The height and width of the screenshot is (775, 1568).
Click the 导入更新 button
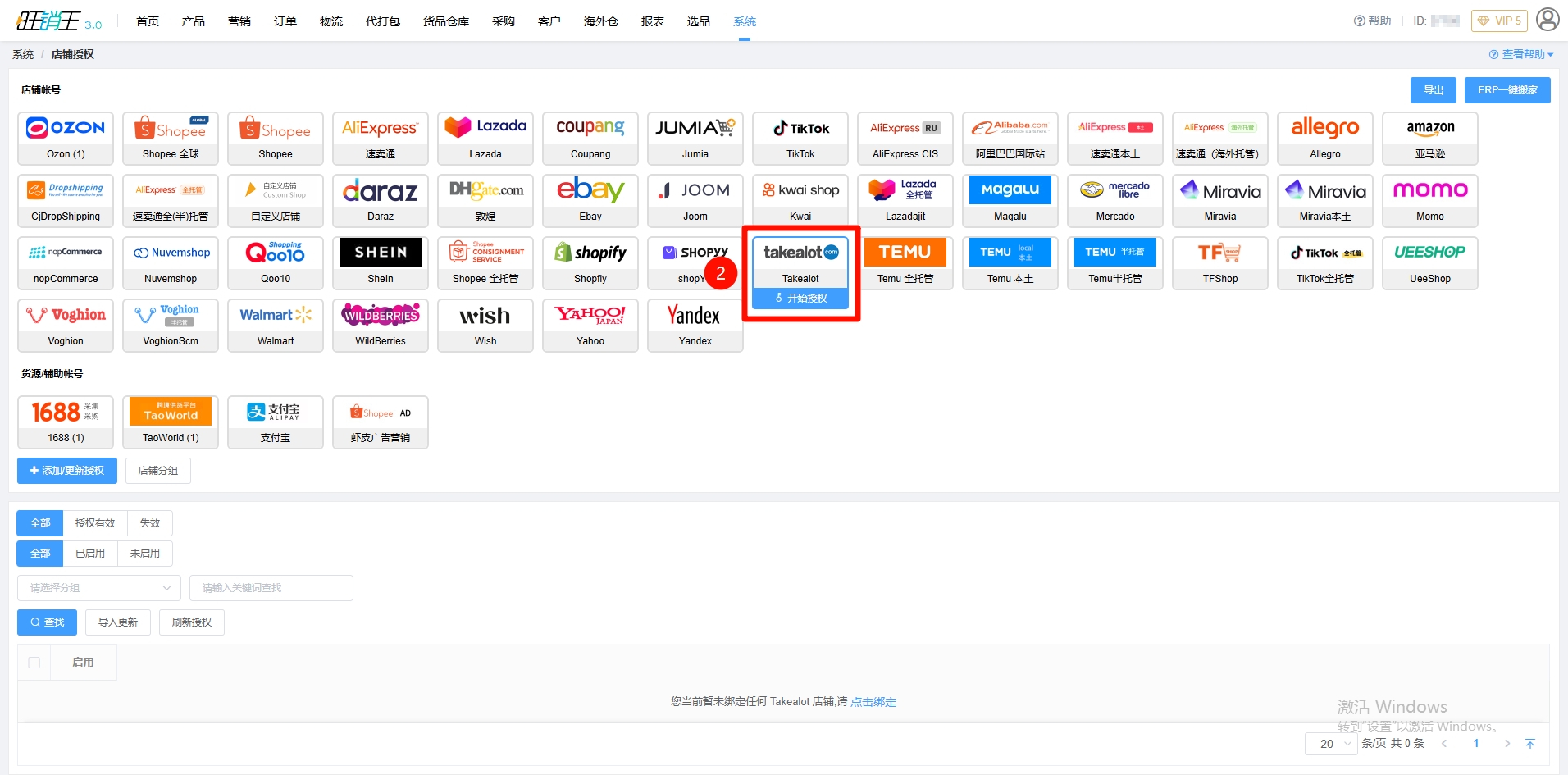[118, 622]
